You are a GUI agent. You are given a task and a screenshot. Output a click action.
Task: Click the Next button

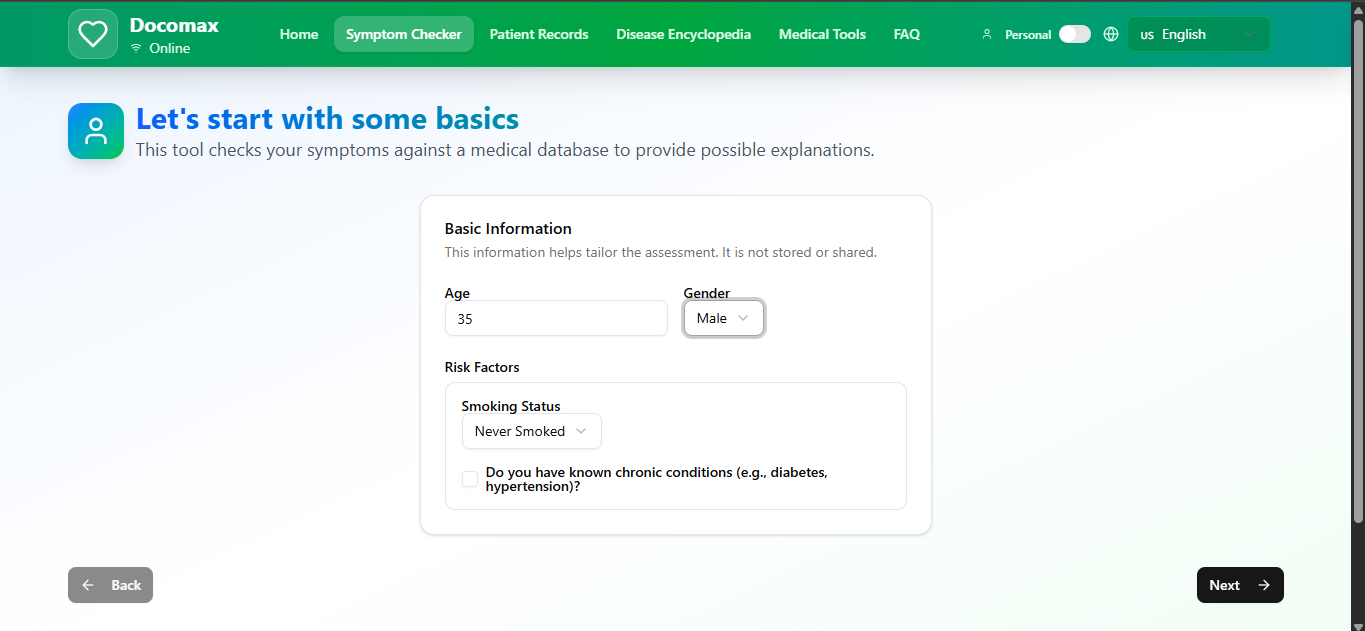tap(1240, 585)
